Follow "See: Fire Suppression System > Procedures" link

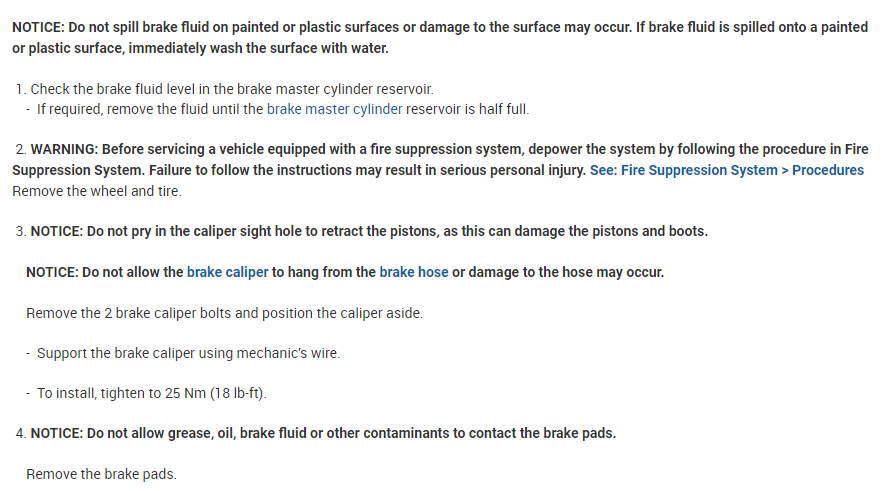726,170
